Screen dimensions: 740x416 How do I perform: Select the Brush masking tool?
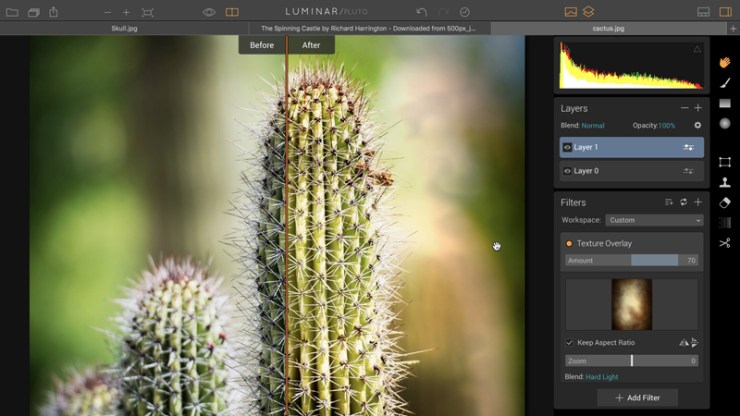click(725, 83)
